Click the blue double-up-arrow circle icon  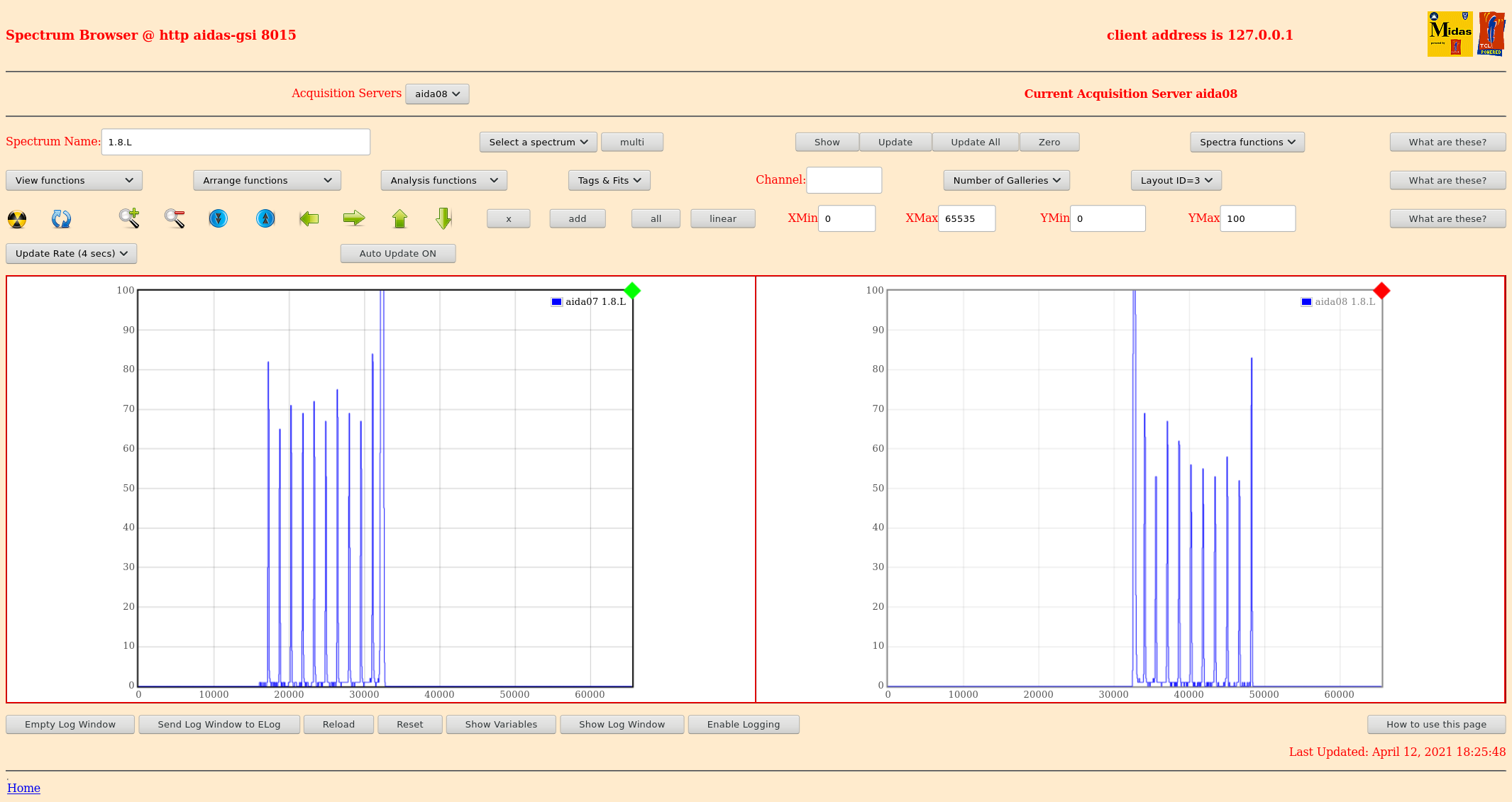[x=265, y=218]
